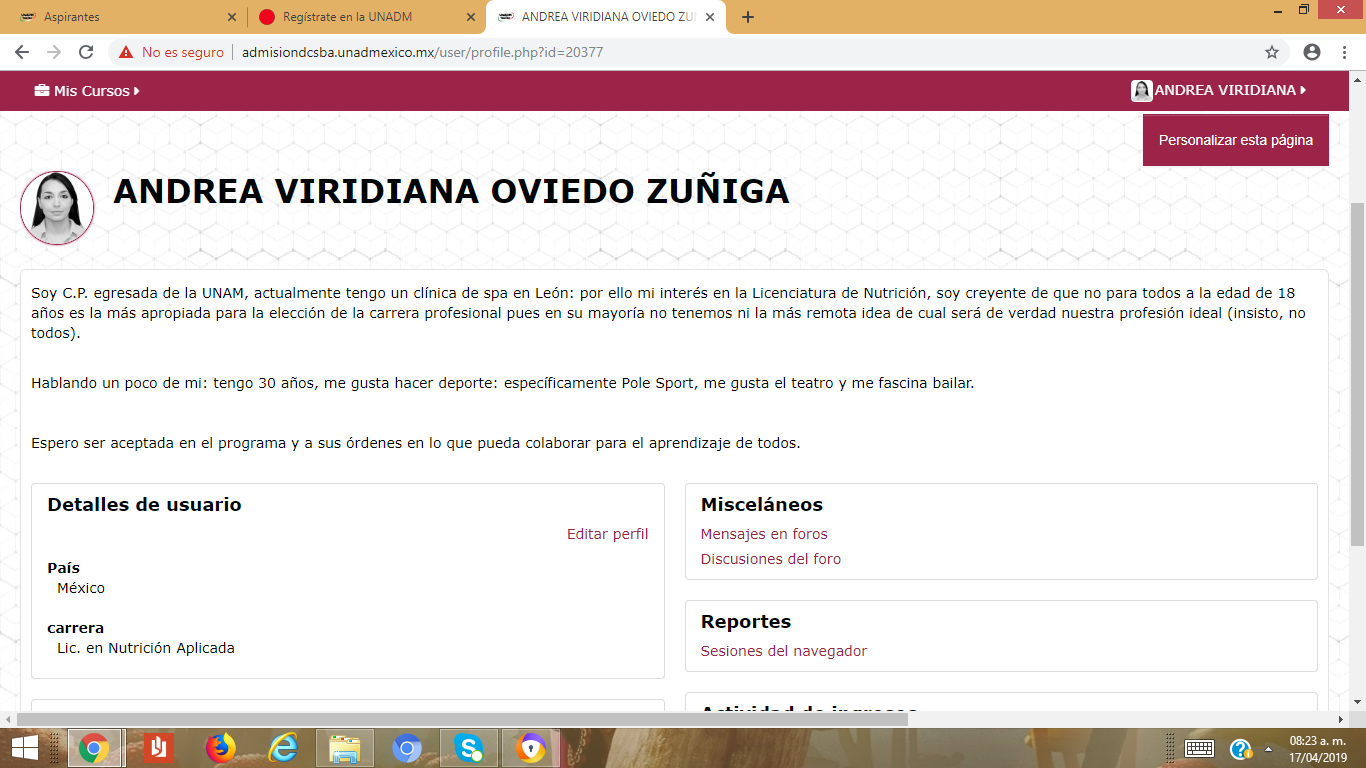Open the Editar perfil link
The height and width of the screenshot is (768, 1366).
pos(607,534)
